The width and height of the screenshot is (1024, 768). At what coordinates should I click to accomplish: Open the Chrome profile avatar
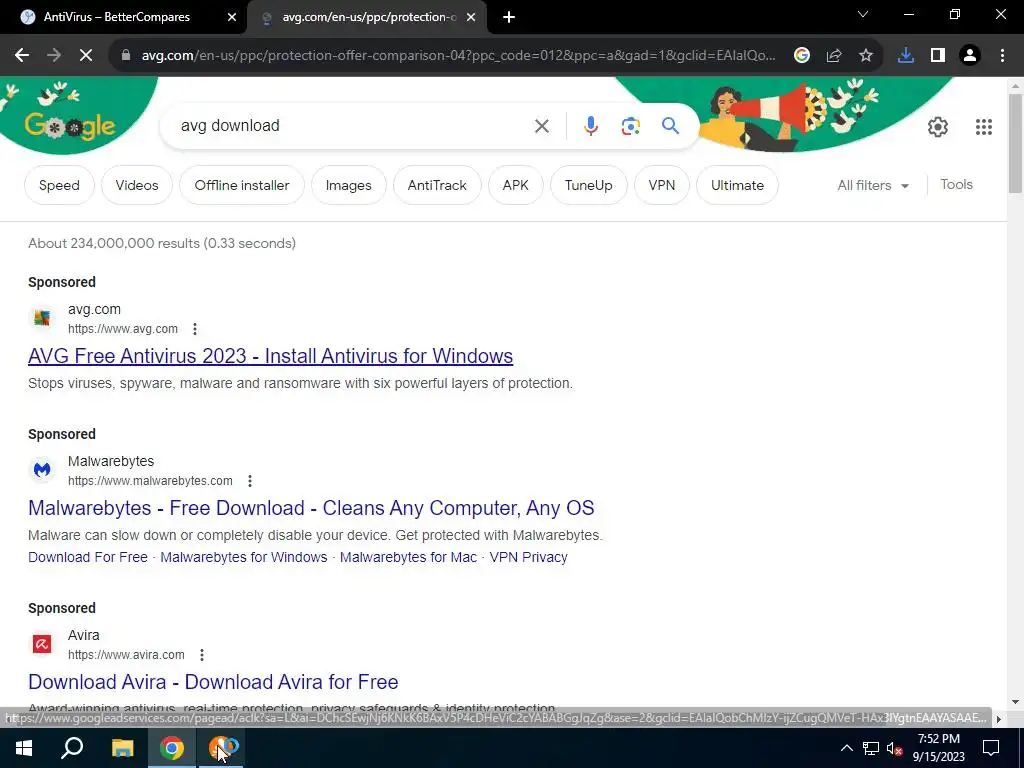[970, 56]
